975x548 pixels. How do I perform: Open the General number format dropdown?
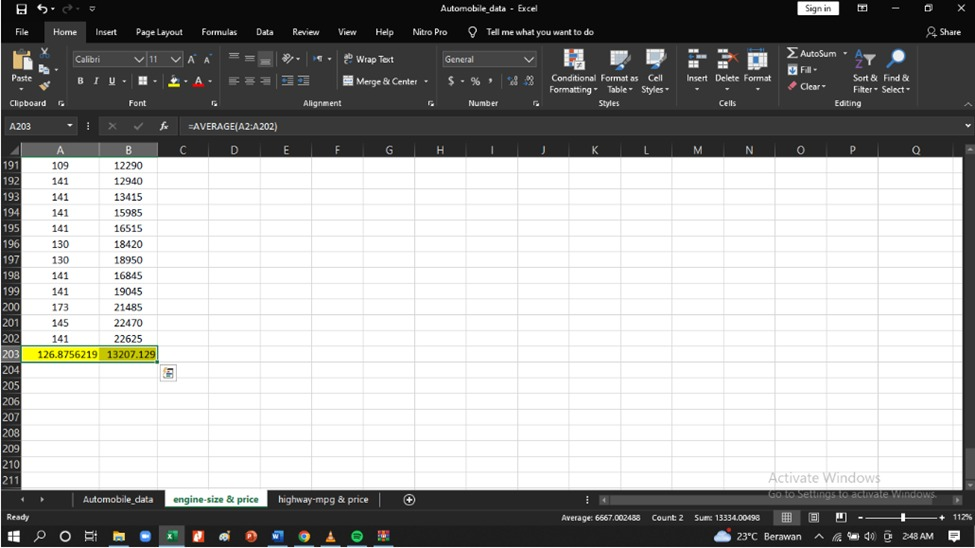click(529, 60)
